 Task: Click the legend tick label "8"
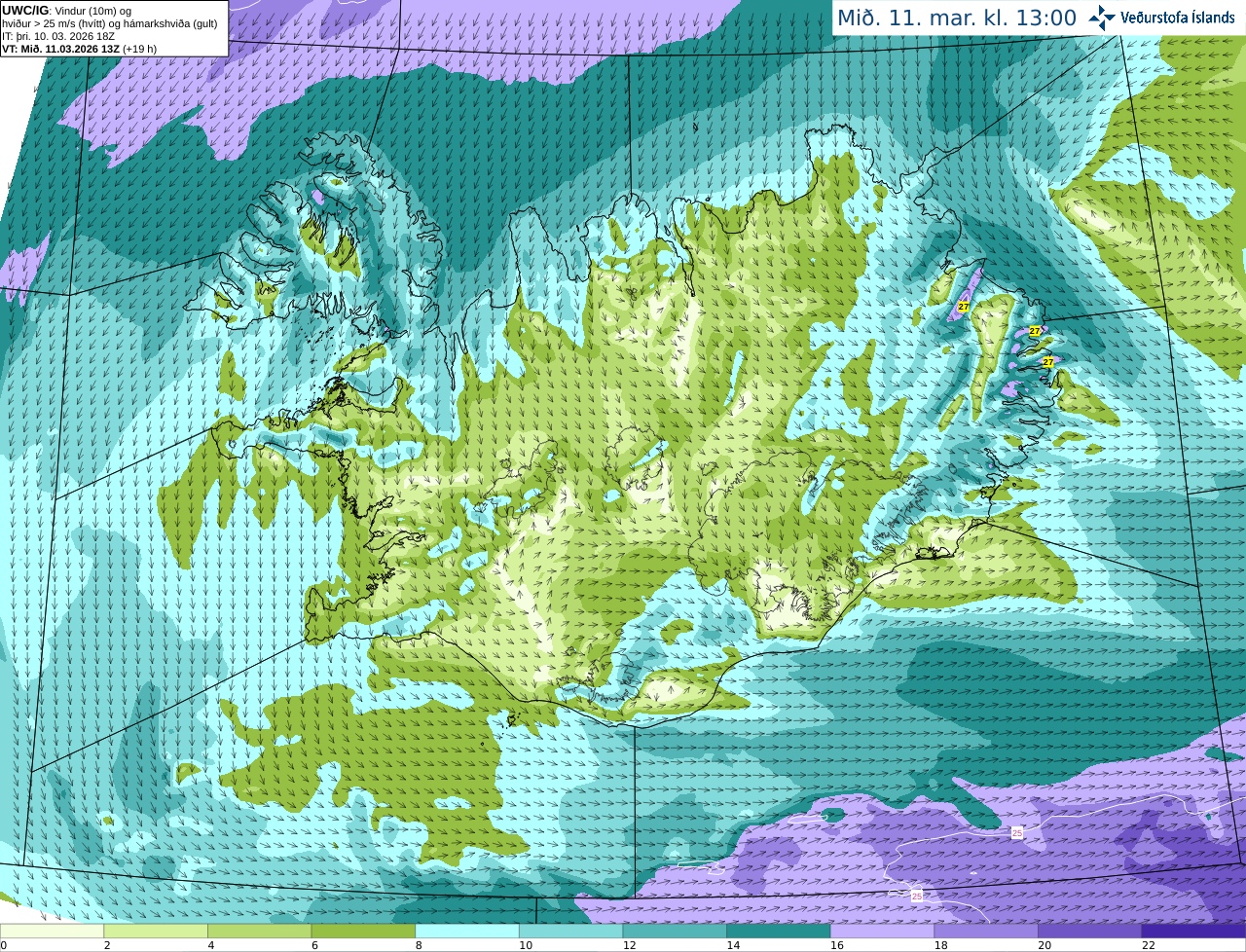tap(419, 945)
